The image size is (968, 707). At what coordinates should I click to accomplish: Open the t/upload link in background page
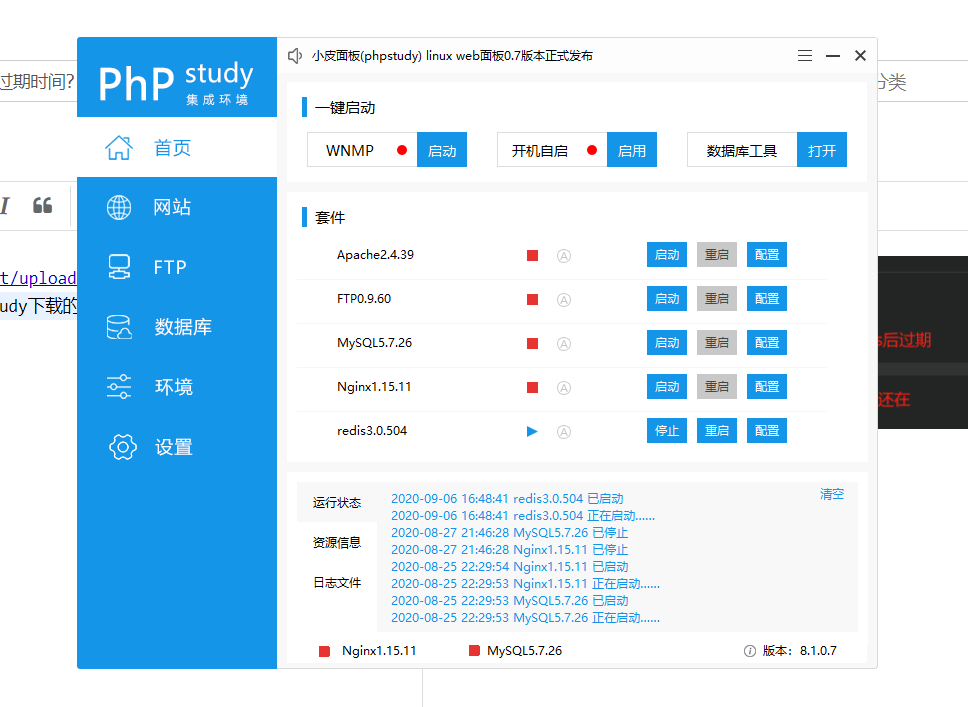point(38,278)
